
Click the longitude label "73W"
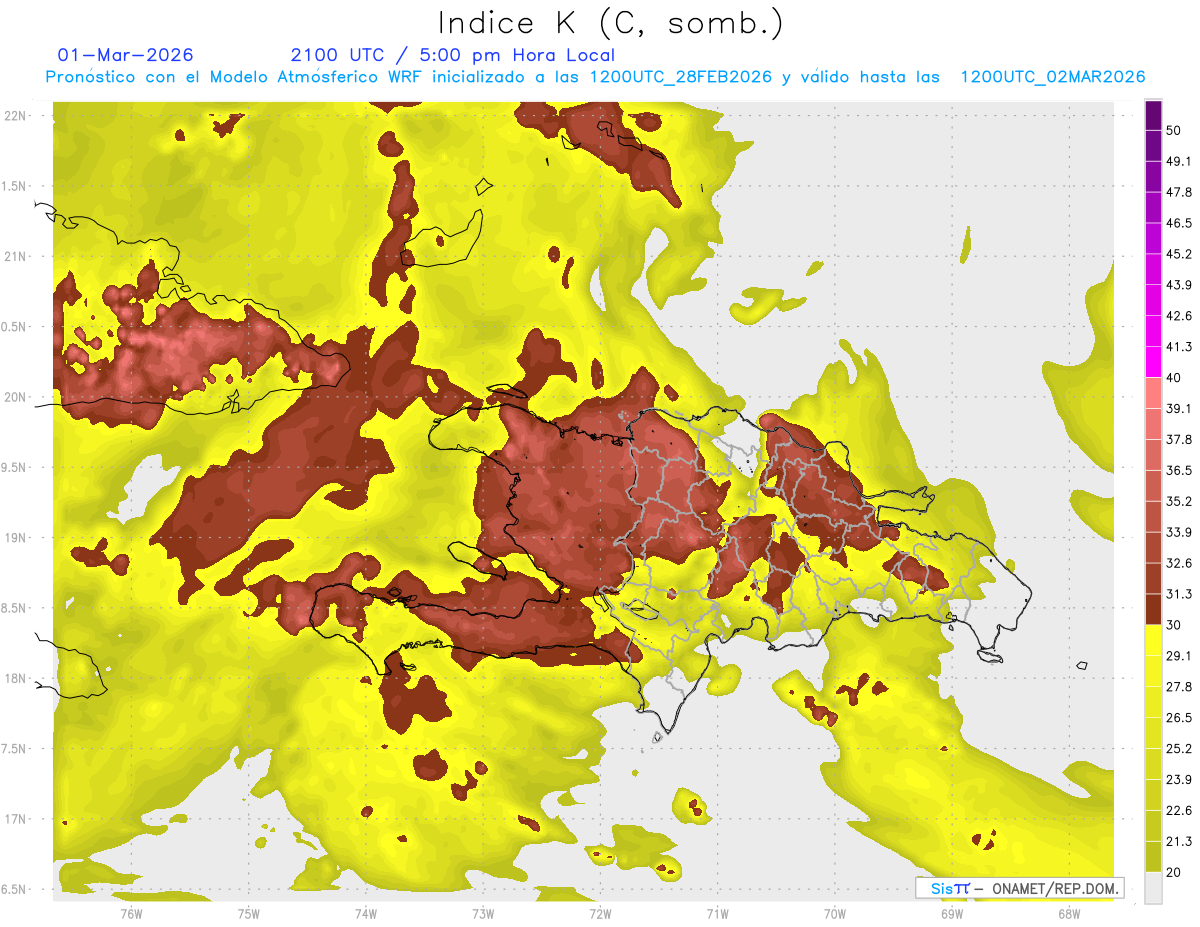(483, 913)
